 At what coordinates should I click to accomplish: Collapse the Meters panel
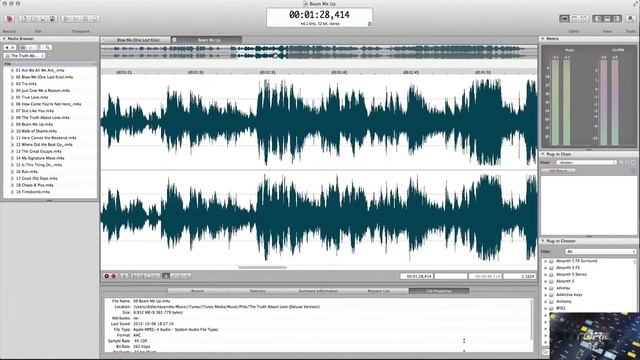tap(543, 39)
